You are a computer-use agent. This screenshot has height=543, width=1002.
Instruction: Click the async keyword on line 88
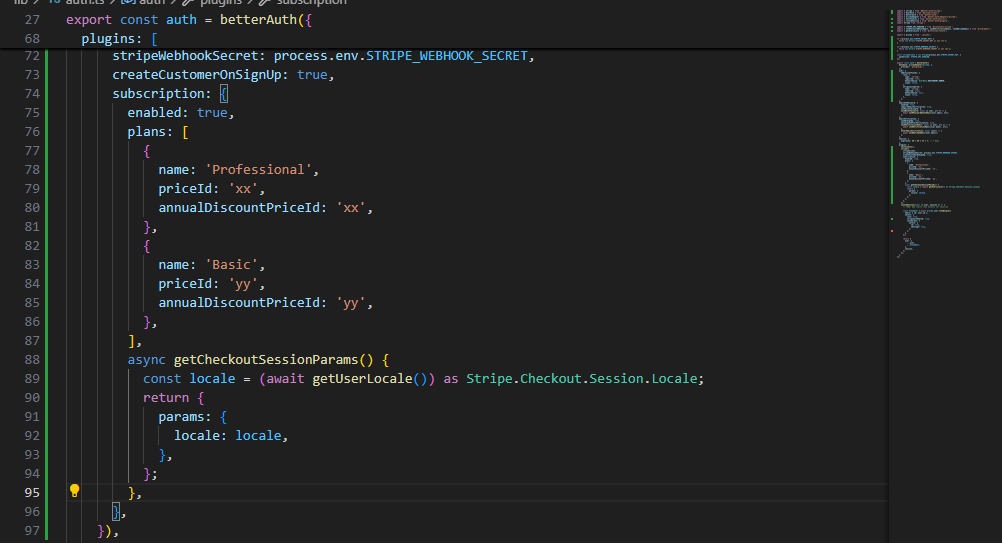click(x=146, y=360)
